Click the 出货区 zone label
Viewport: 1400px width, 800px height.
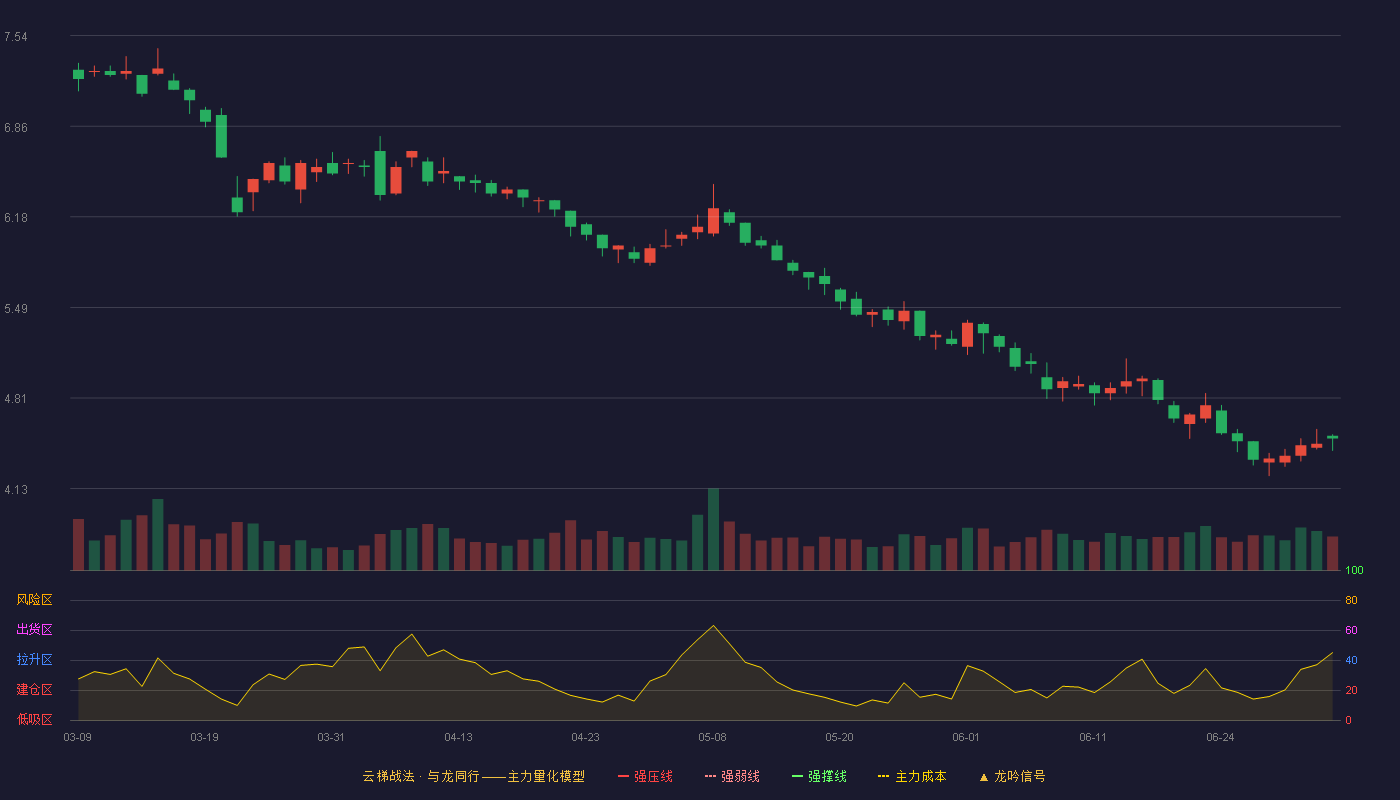[x=34, y=630]
